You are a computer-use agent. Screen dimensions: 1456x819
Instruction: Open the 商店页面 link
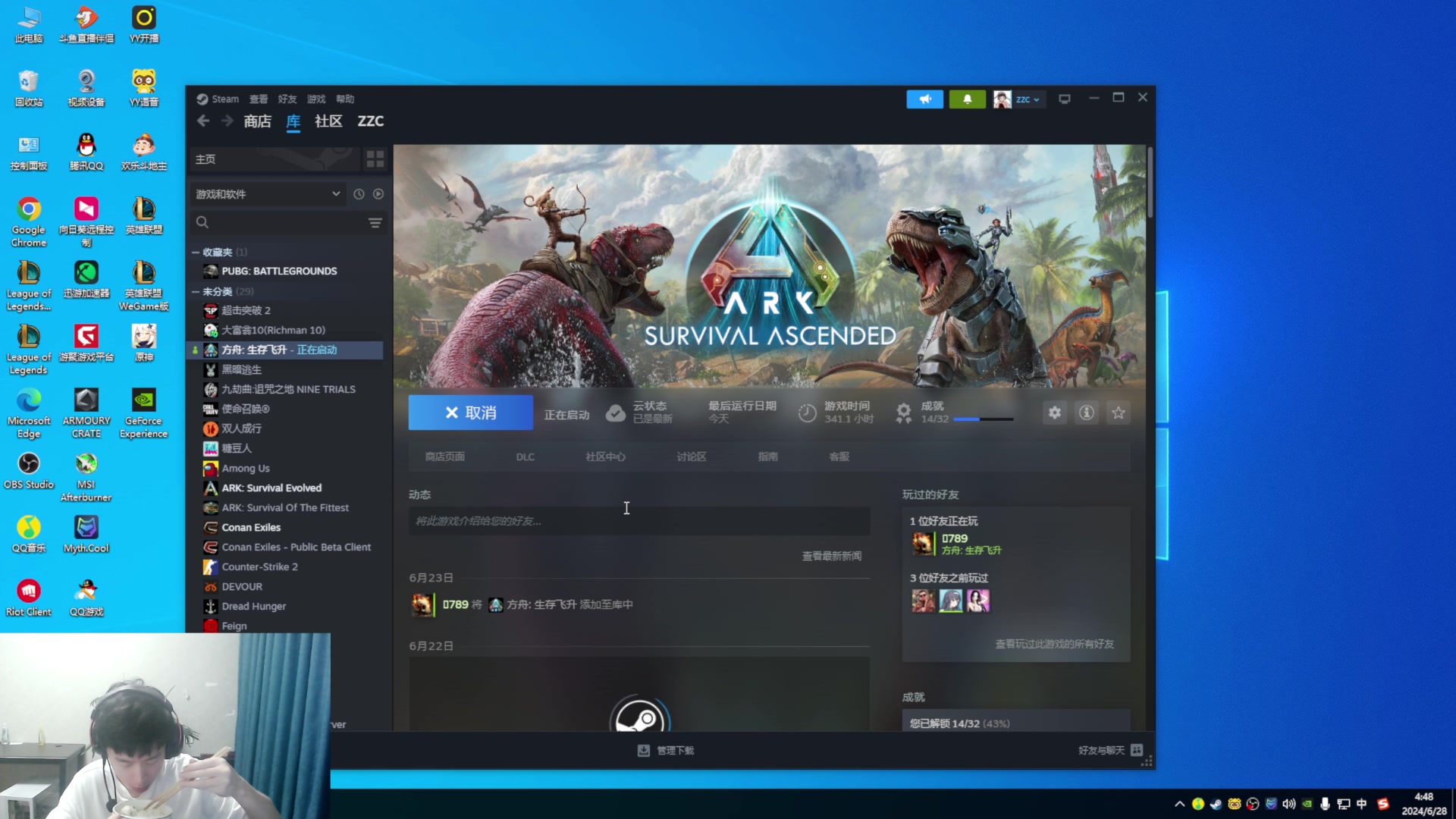[444, 457]
